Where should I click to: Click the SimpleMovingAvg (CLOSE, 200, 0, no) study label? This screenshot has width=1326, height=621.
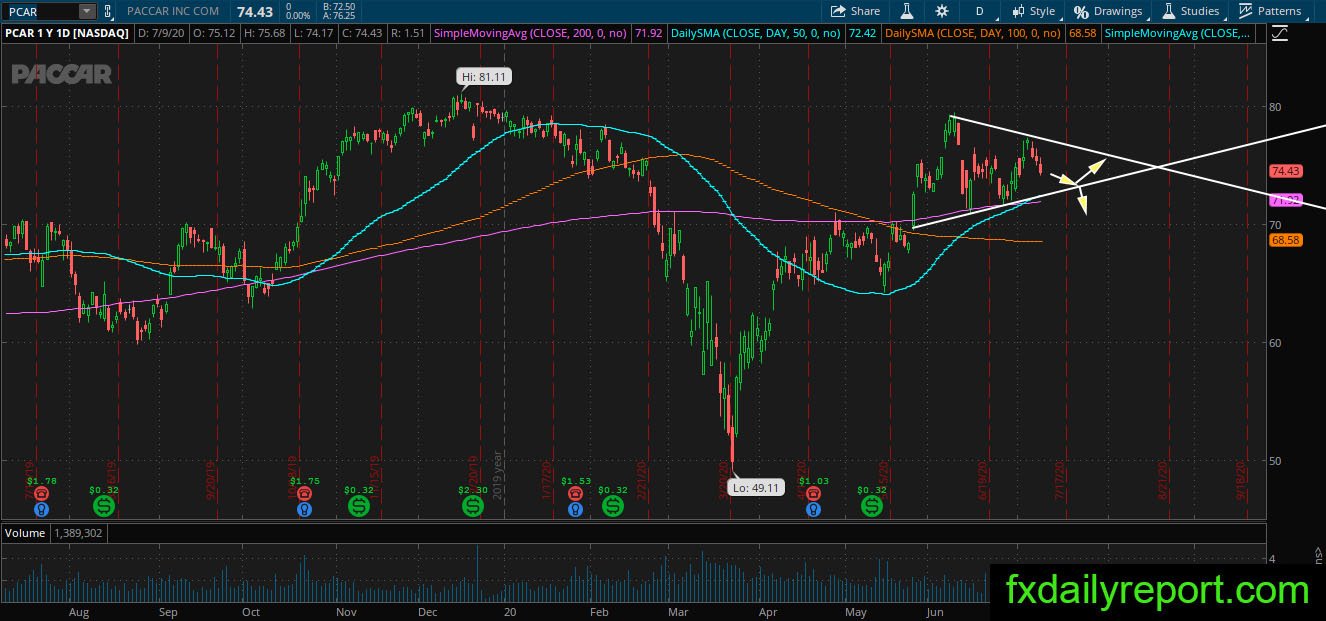[x=530, y=33]
